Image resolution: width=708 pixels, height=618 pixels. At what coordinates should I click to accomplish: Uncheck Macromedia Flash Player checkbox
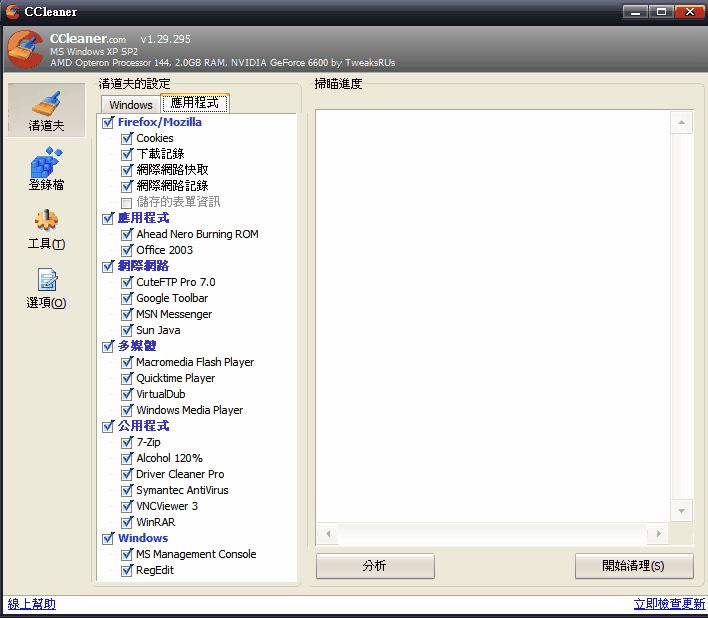click(x=127, y=362)
